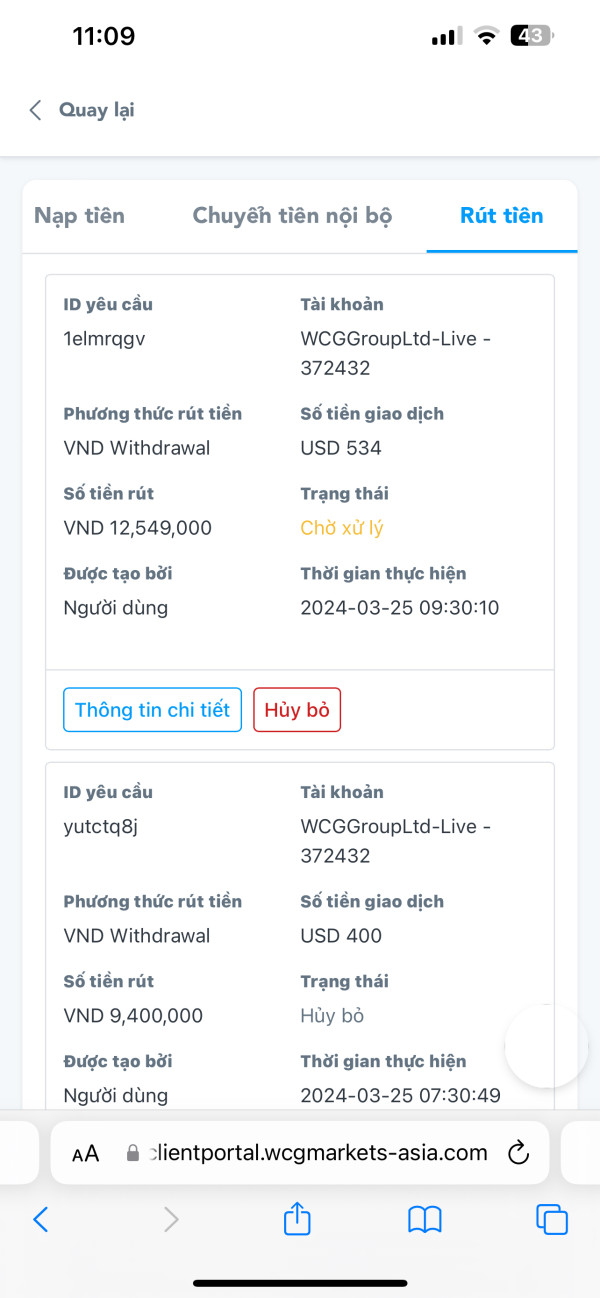Open the Safari tabs overview icon

pos(552,1219)
